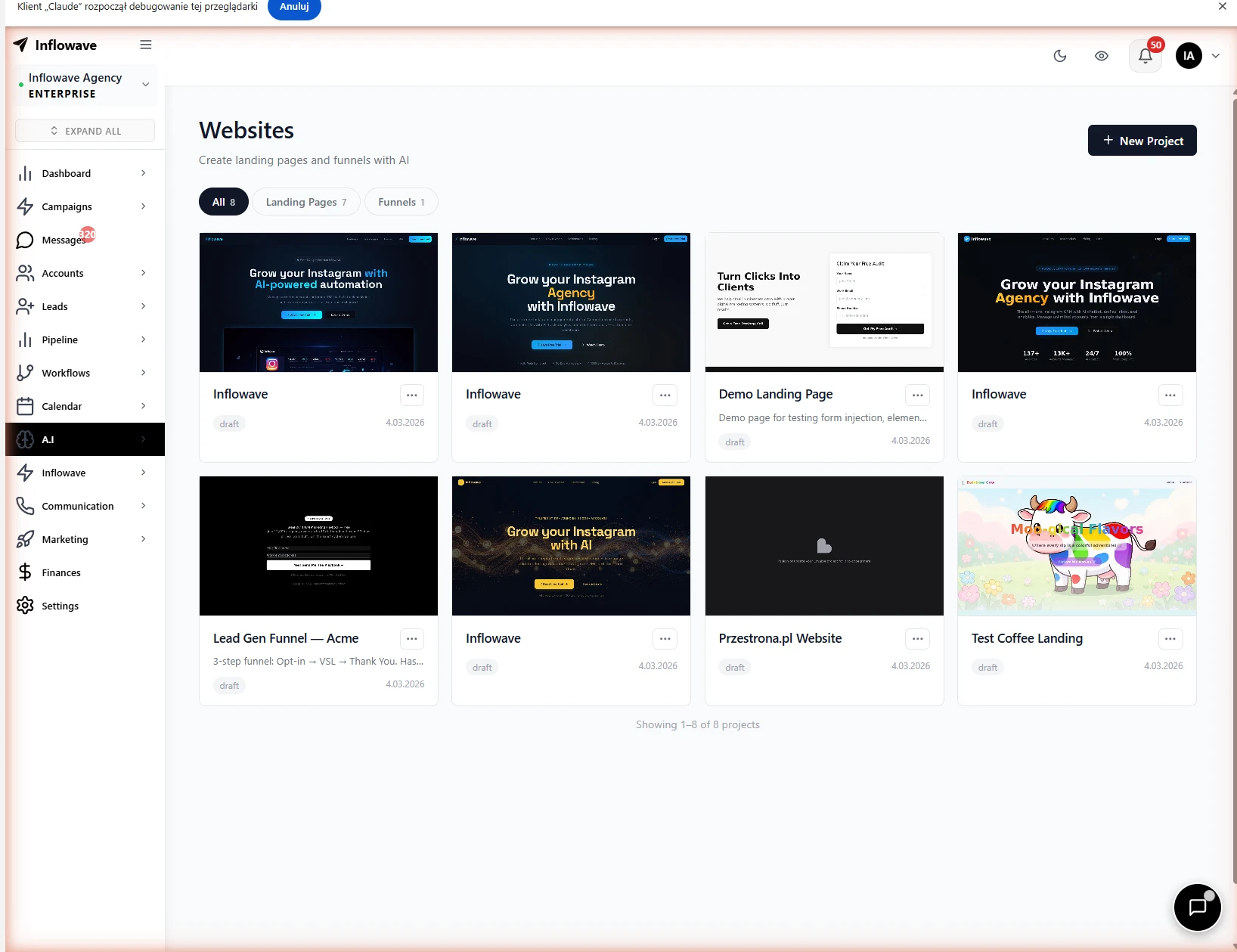Open the chat widget bubble
1237x952 pixels.
1197,907
